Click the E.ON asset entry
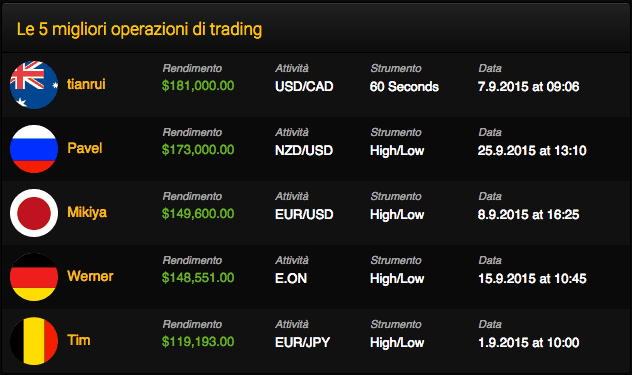Viewport: 632px width, 375px height. click(x=291, y=279)
